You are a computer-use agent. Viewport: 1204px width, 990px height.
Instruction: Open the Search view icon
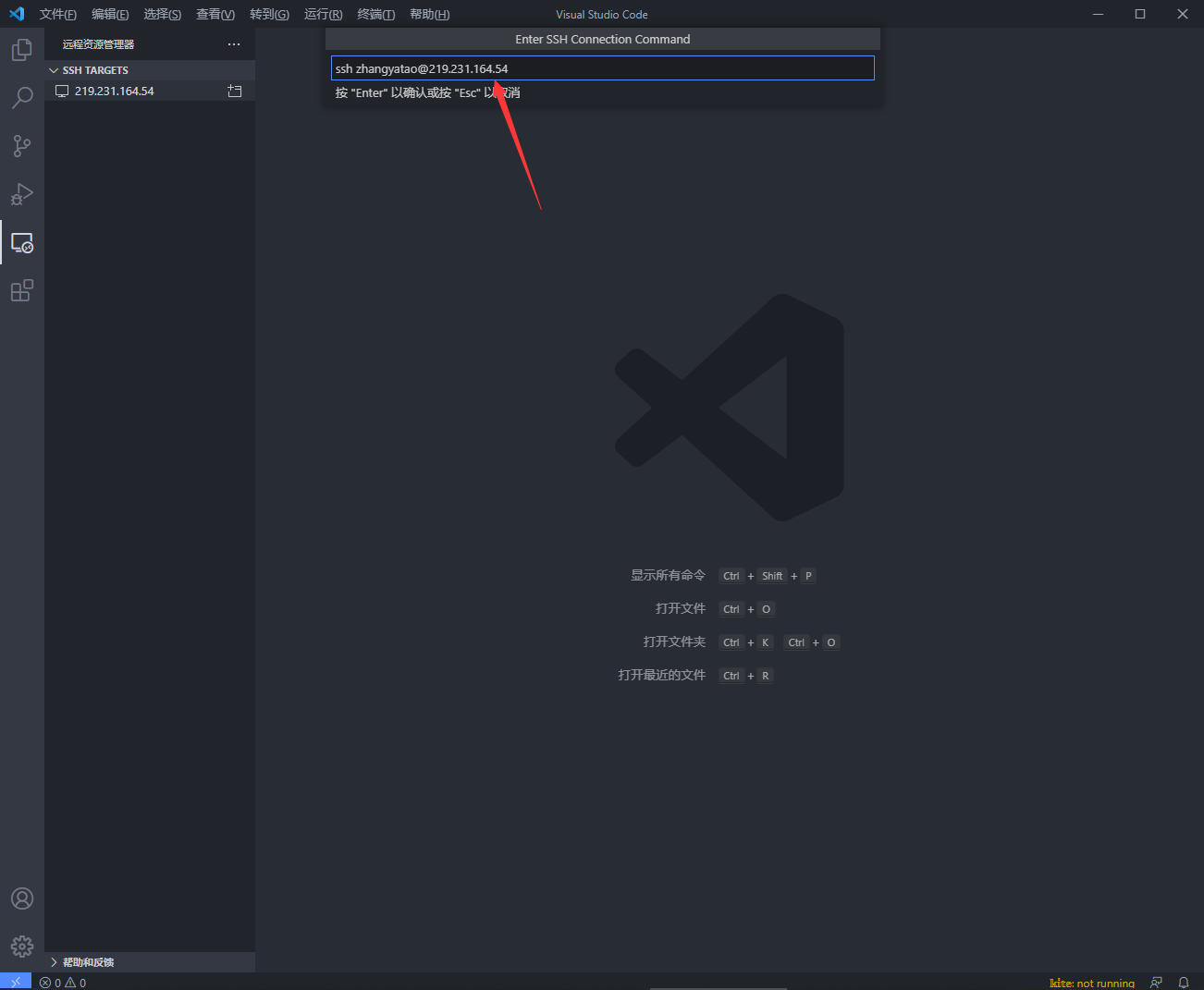(x=22, y=97)
